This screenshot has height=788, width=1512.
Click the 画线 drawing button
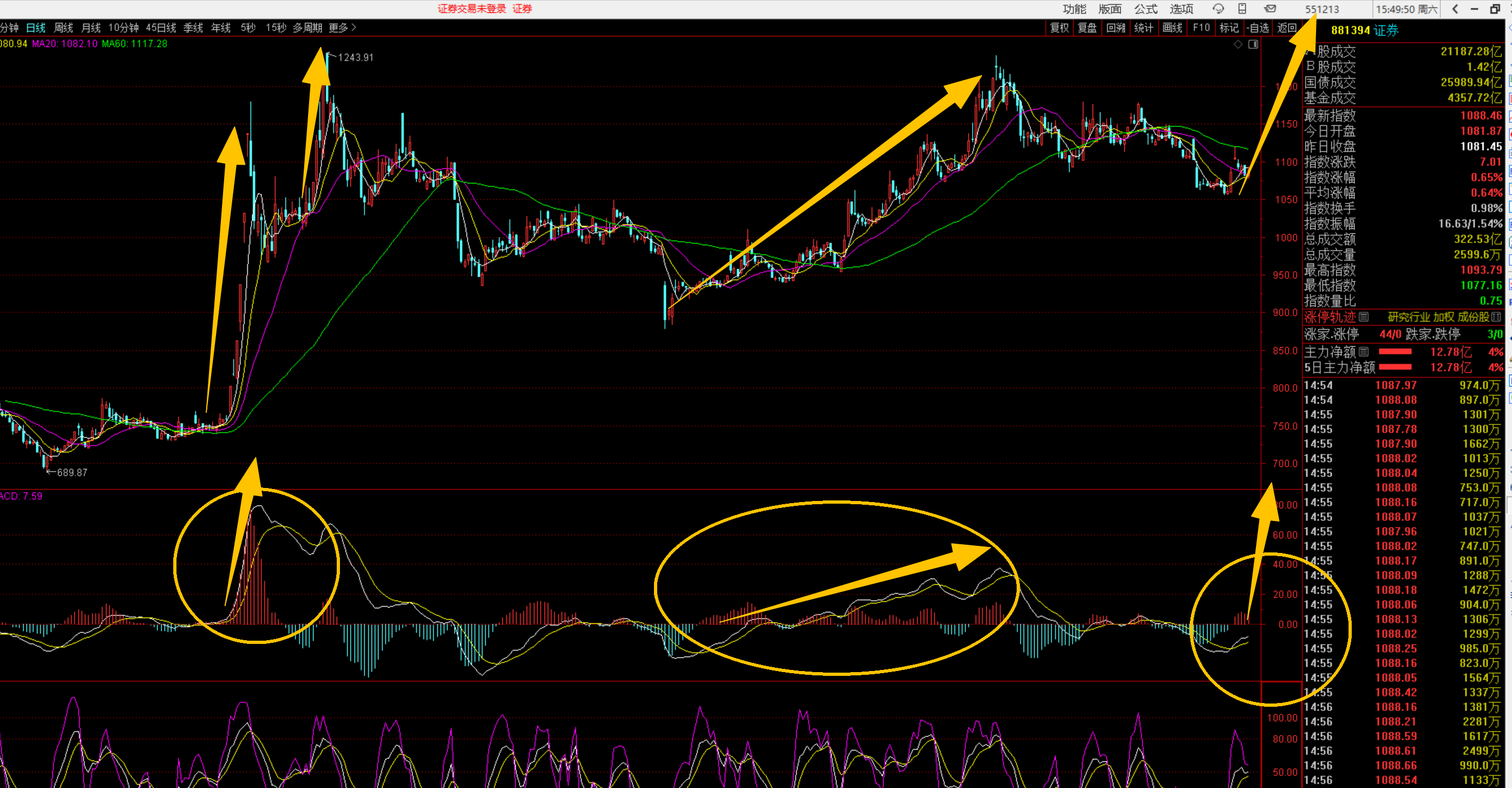click(1172, 28)
